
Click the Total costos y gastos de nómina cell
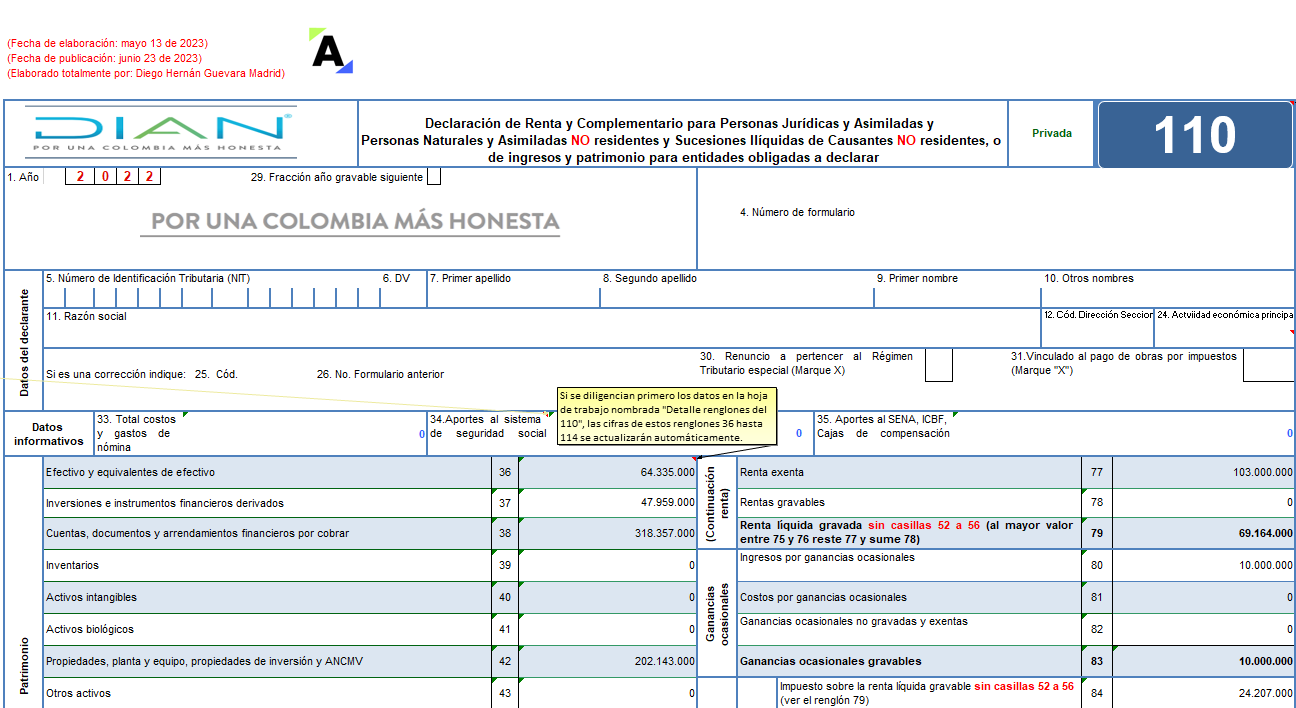260,434
